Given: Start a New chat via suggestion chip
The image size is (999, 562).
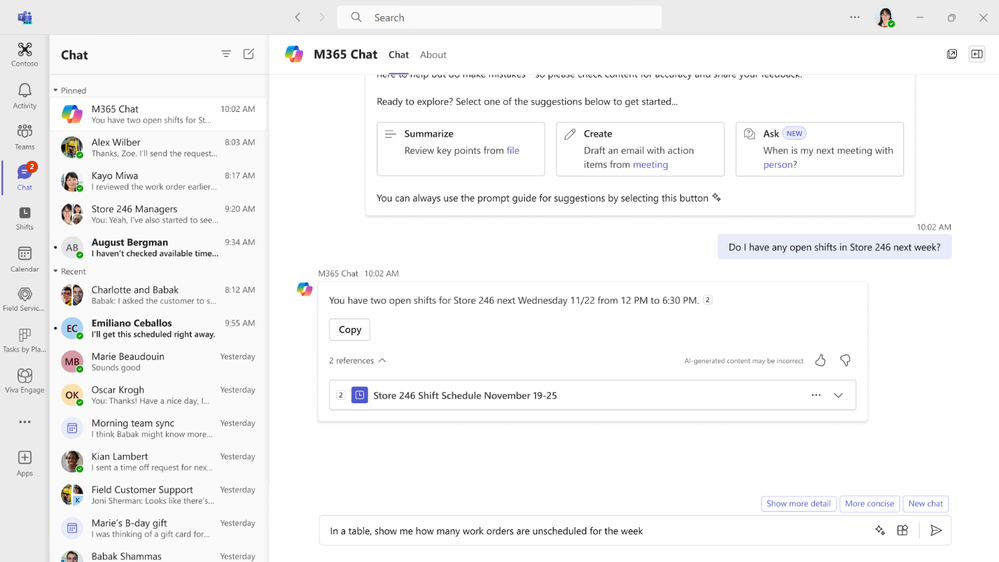Looking at the screenshot, I should pyautogui.click(x=926, y=503).
